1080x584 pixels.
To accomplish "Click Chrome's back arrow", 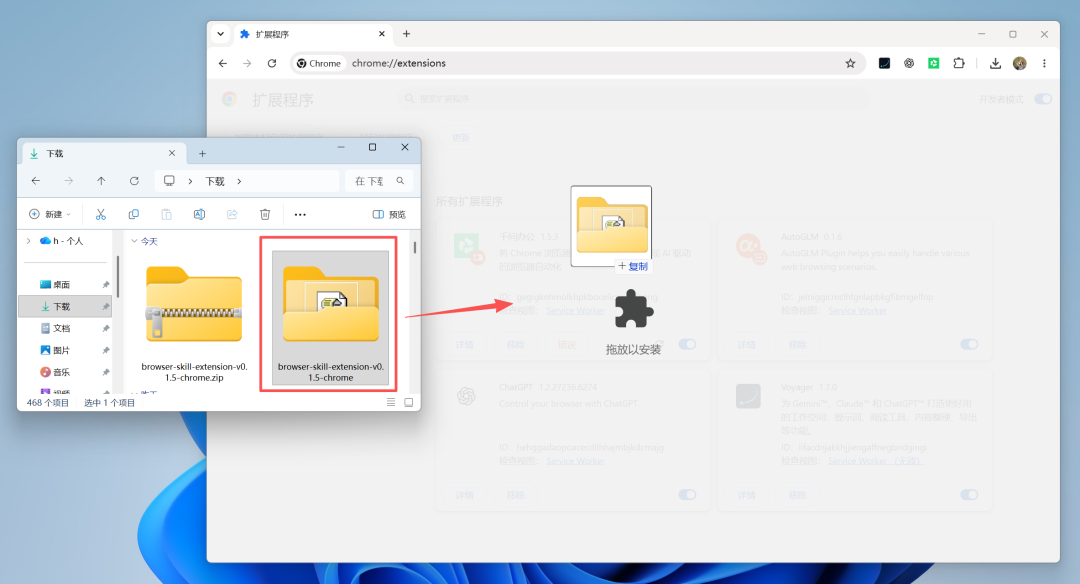I will pyautogui.click(x=222, y=63).
